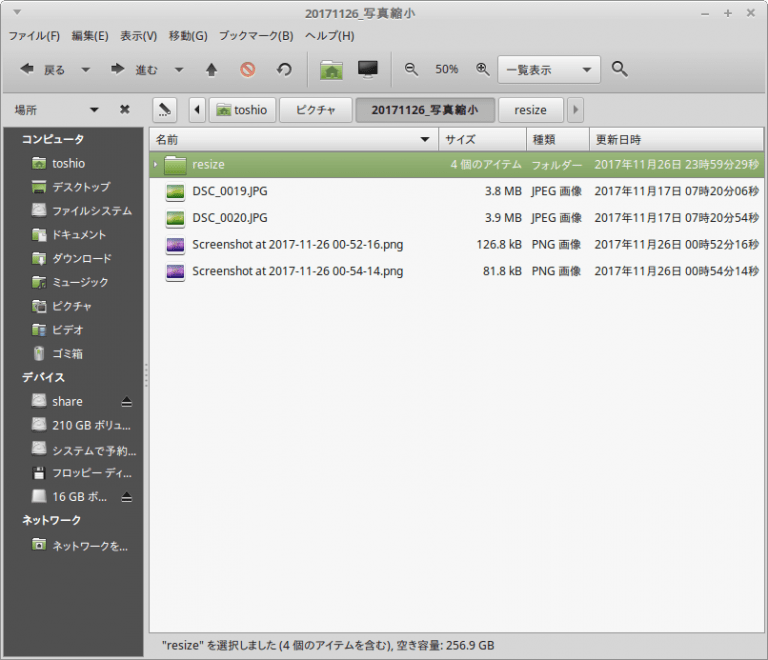The image size is (768, 660).
Task: Open the 一覧表示 view mode dropdown
Action: click(548, 70)
